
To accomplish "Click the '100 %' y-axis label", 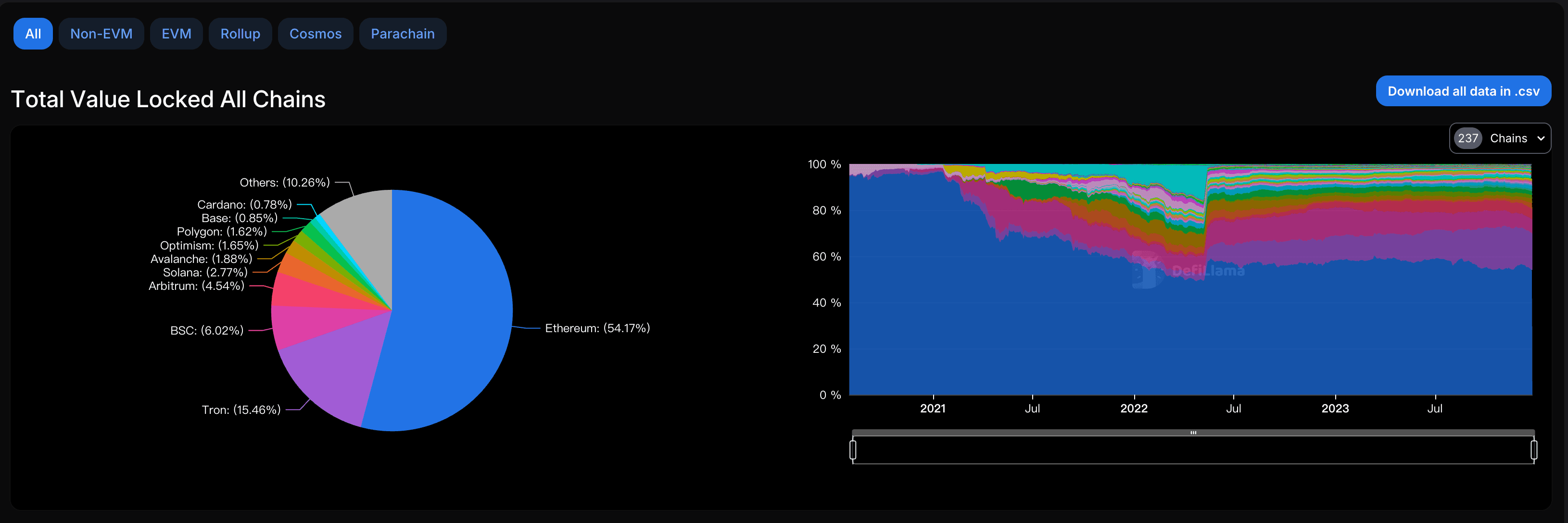I will [x=824, y=164].
